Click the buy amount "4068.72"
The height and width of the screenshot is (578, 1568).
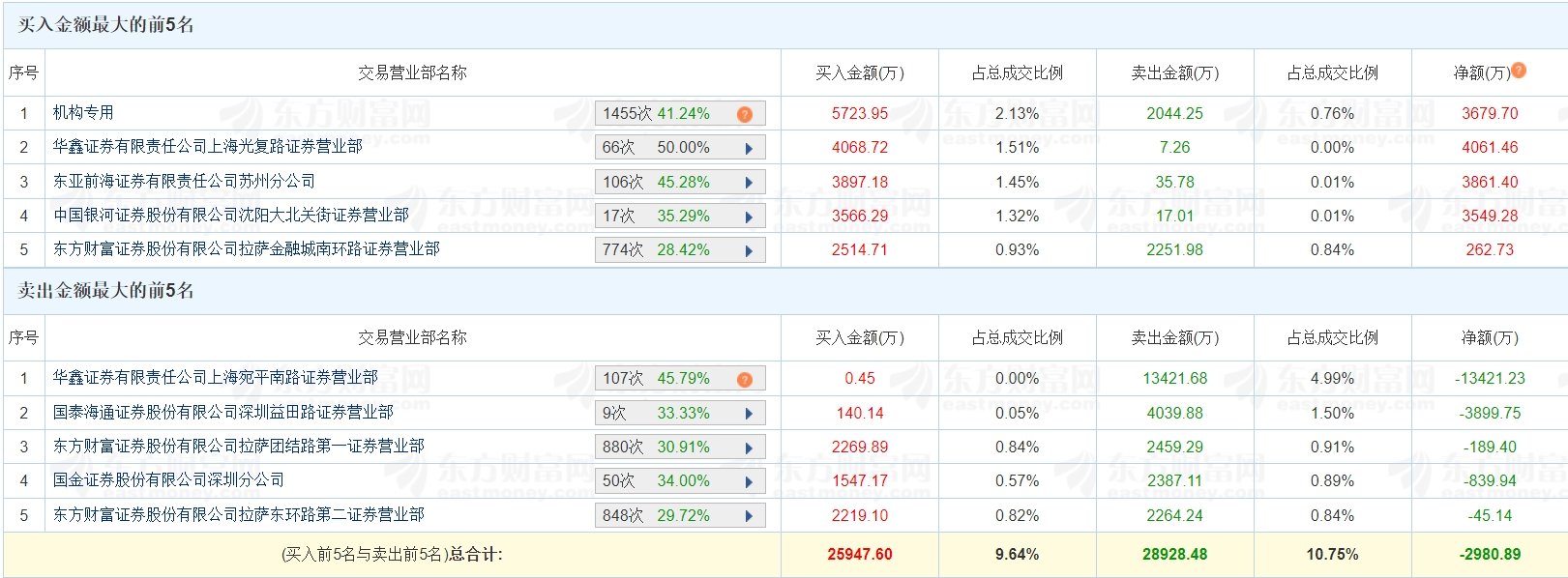pyautogui.click(x=860, y=148)
